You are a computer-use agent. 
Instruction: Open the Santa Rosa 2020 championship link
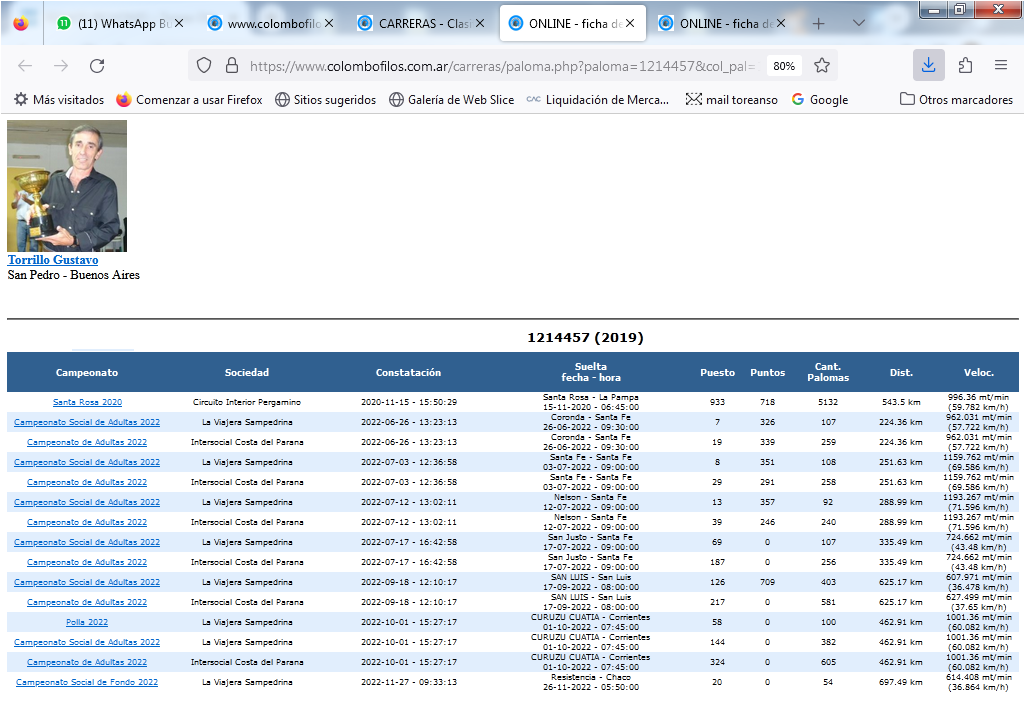87,402
